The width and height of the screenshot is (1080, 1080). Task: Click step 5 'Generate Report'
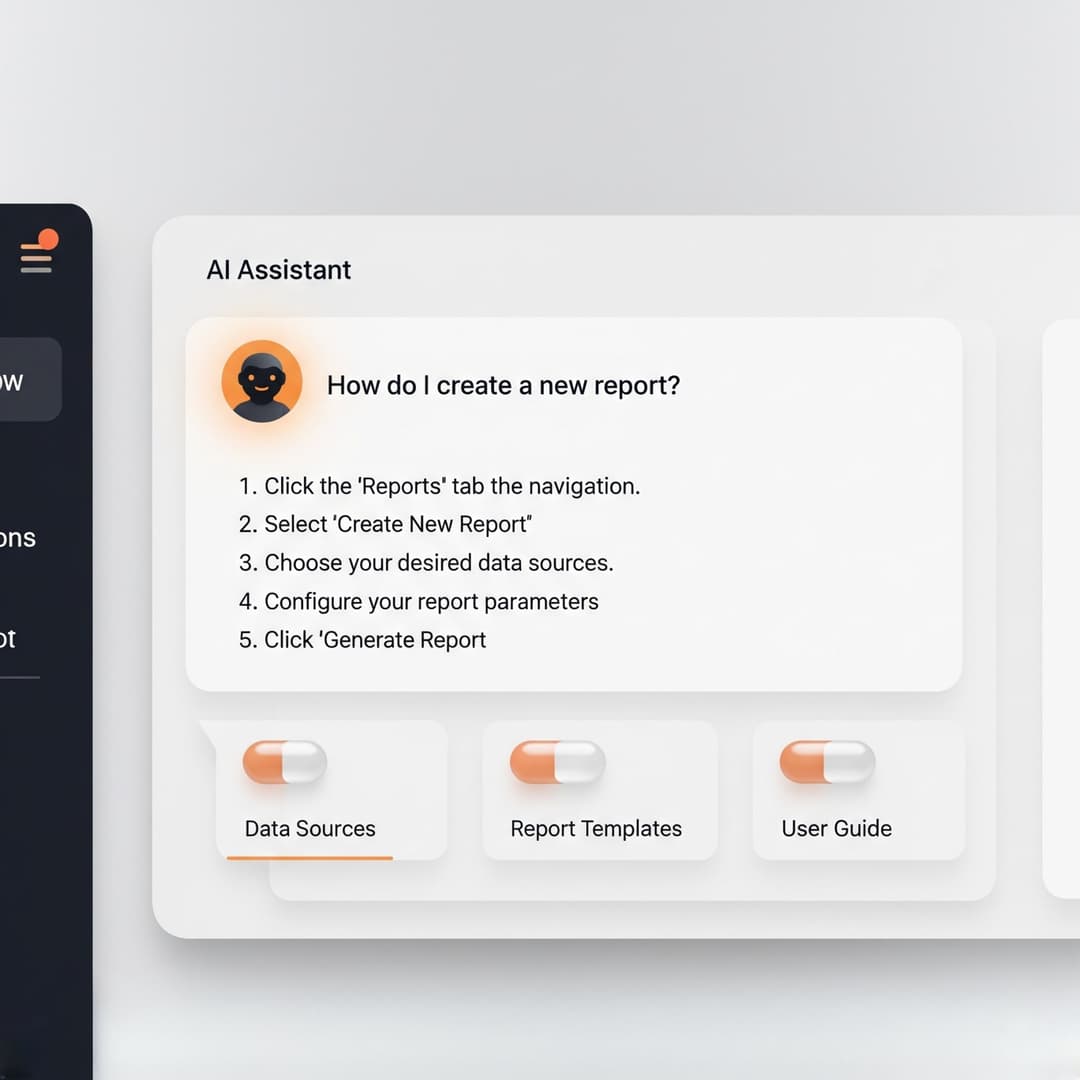(x=362, y=640)
